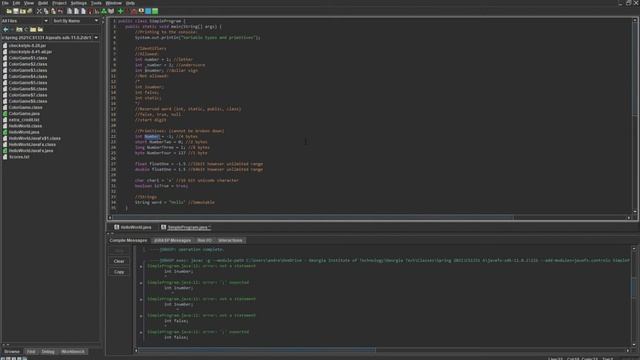Screen dimensions: 640x360
Task: Click the red ladybug Debug icon
Action: (x=133, y=11)
